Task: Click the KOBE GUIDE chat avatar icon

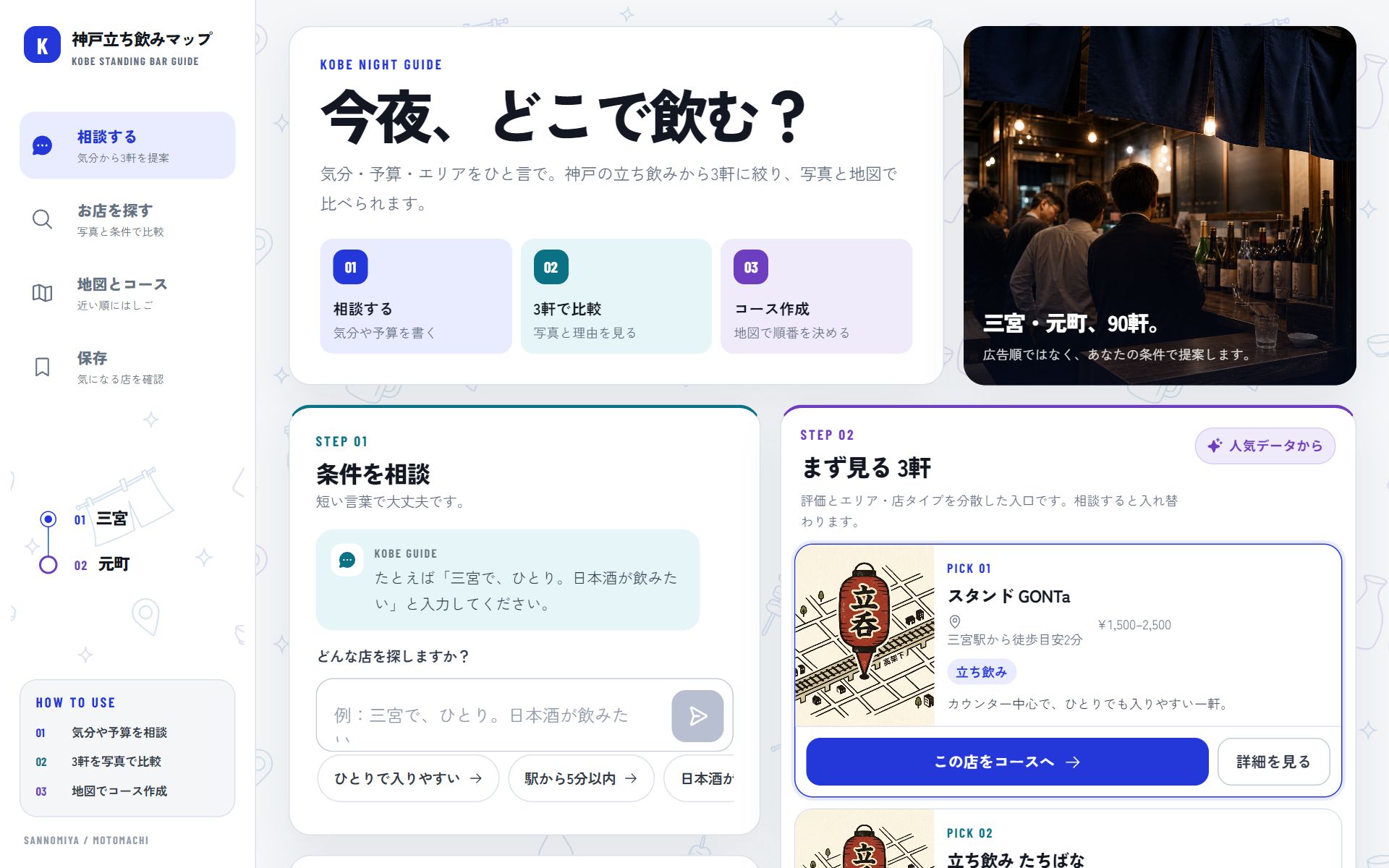Action: tap(347, 561)
